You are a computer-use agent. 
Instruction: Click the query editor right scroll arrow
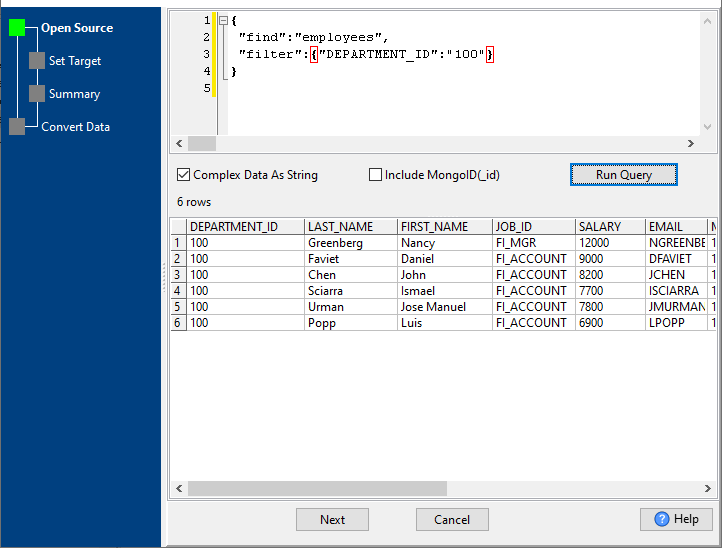pyautogui.click(x=691, y=144)
